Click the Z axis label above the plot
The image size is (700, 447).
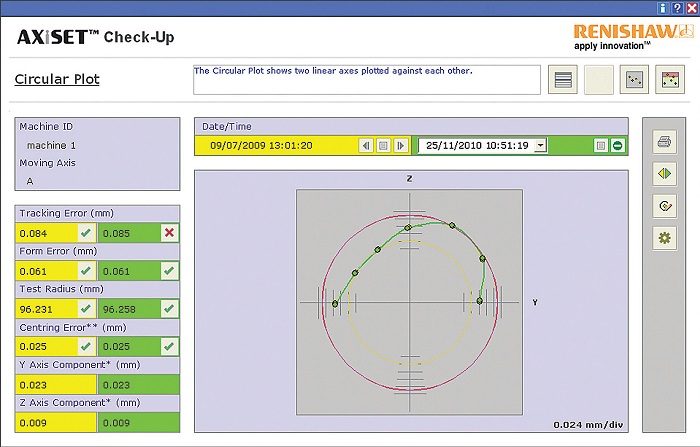tap(409, 179)
